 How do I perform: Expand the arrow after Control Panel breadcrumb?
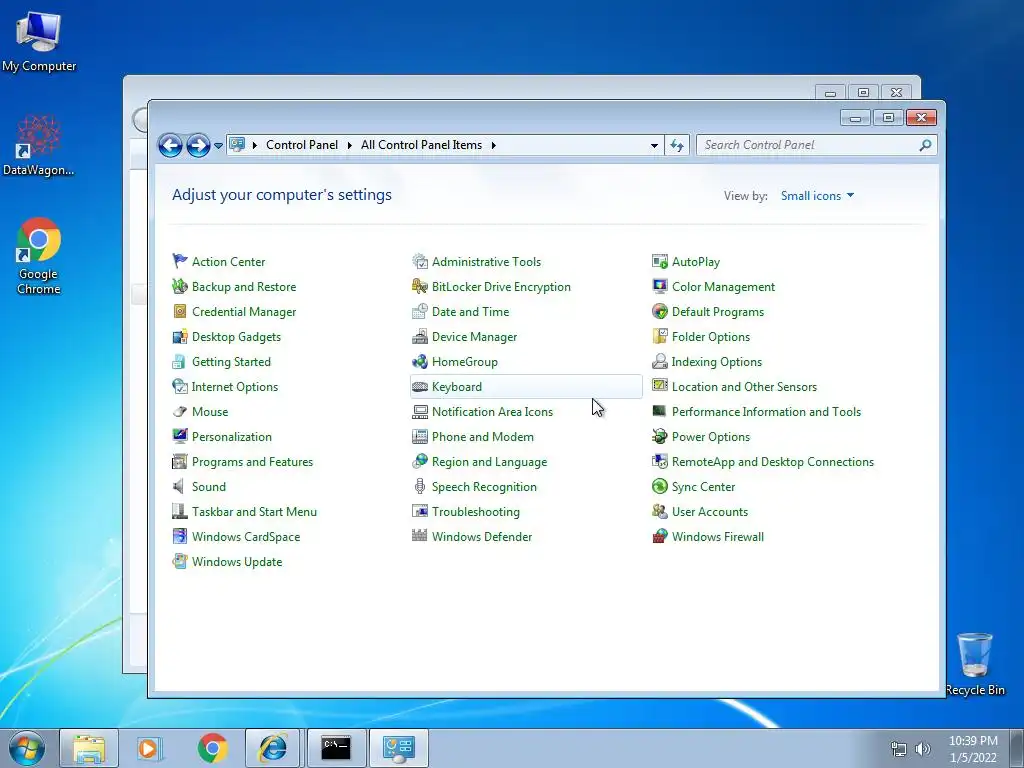[x=349, y=145]
